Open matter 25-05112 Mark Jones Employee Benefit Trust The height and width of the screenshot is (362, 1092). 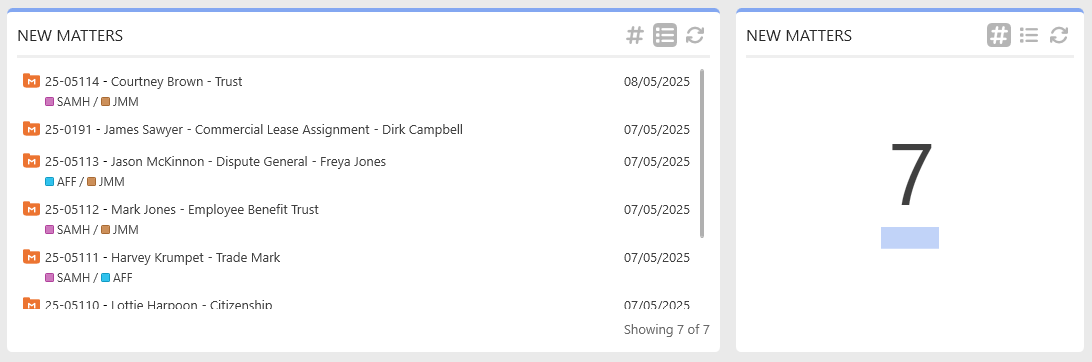pos(182,210)
